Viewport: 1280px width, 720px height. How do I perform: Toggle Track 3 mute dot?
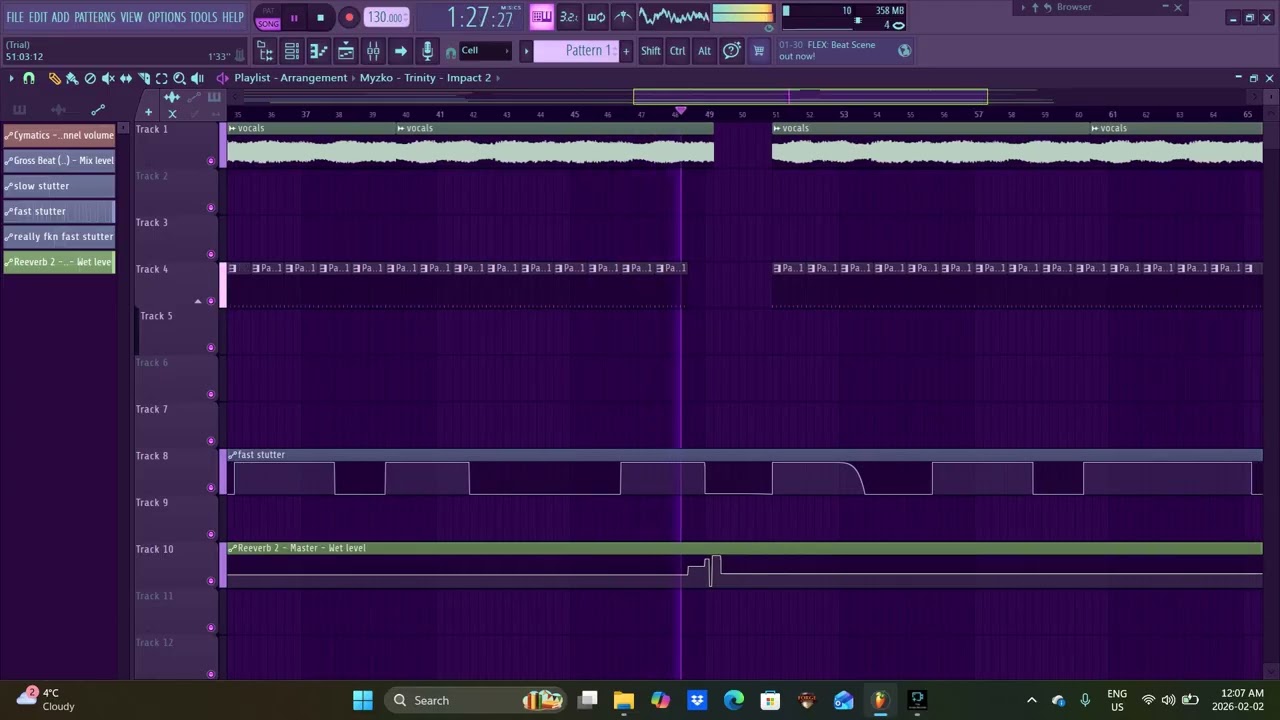coord(210,254)
